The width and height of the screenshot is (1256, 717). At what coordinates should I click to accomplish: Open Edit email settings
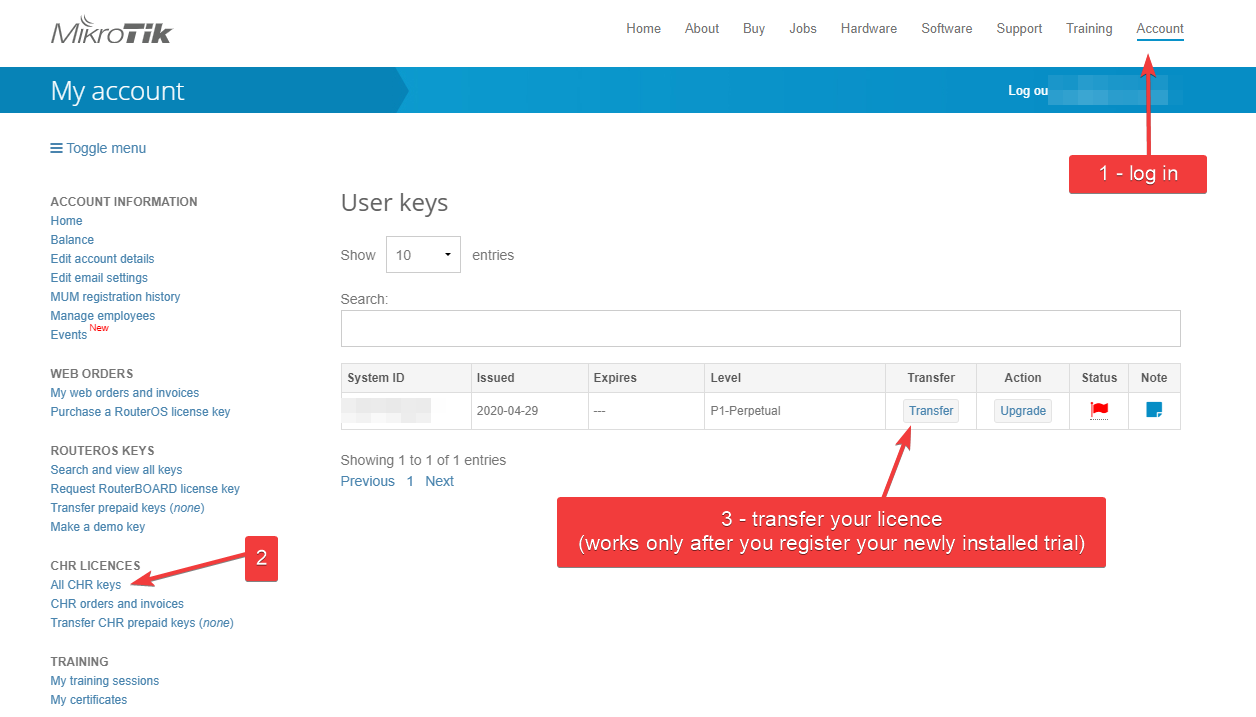coord(99,278)
